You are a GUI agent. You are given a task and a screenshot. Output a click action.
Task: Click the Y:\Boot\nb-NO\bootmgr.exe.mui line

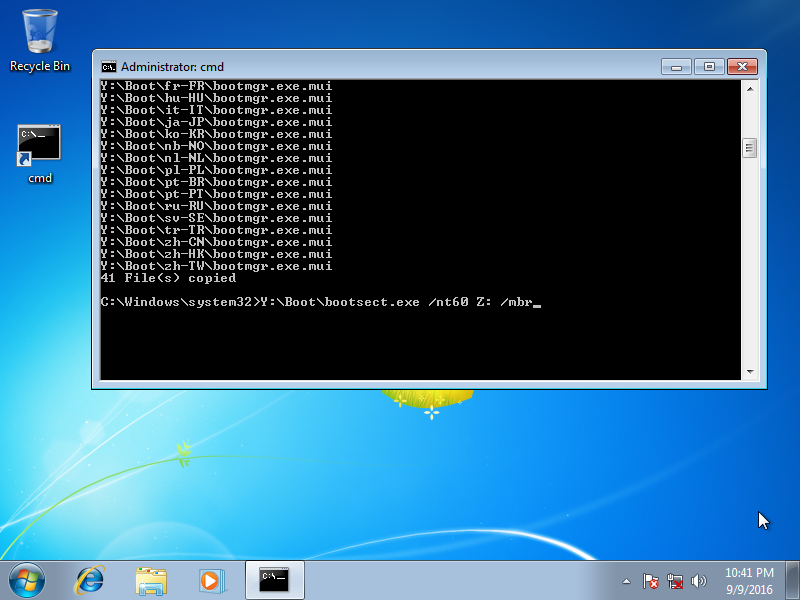pos(216,146)
